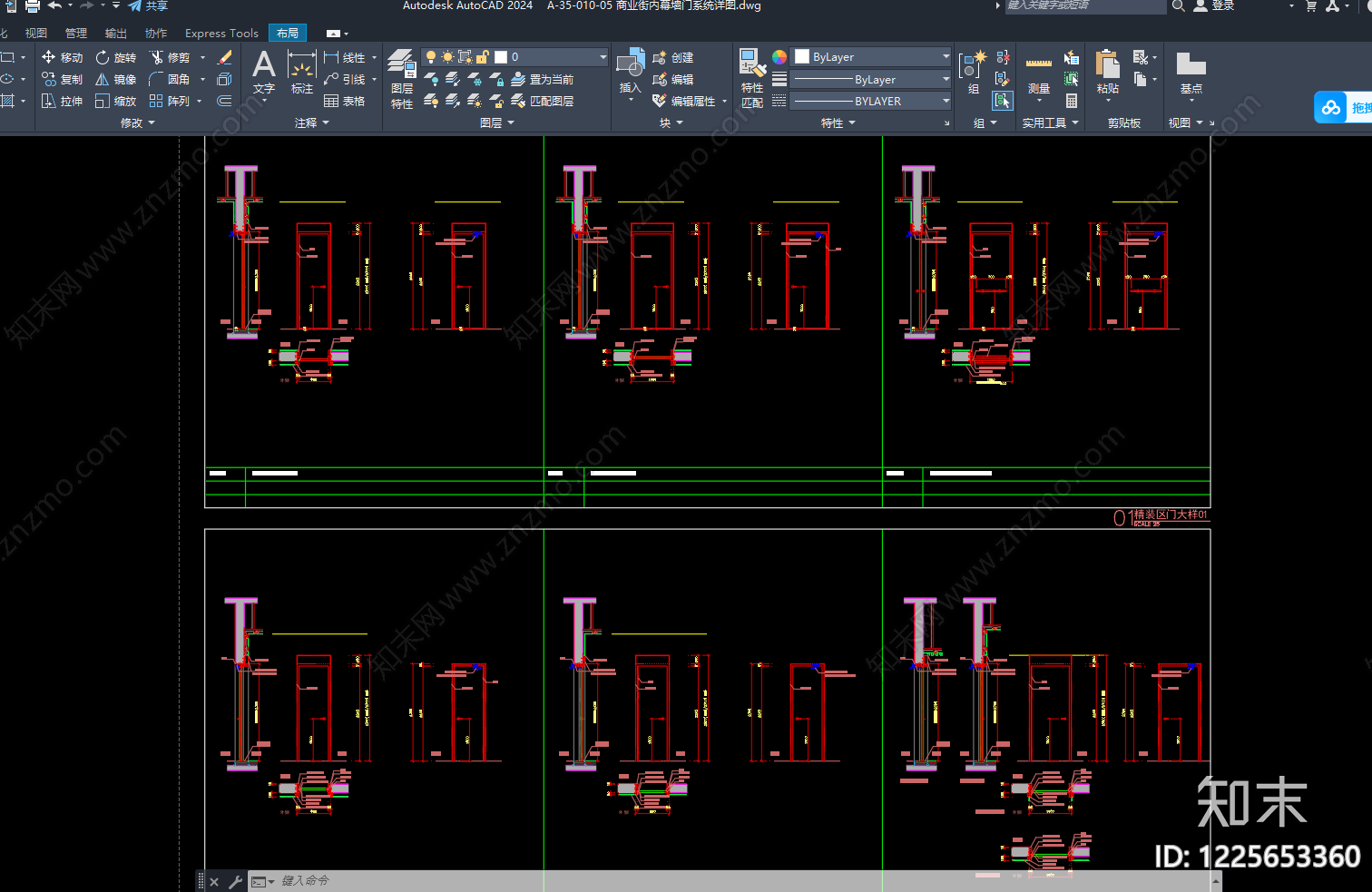Open the Measure (测量) tool

click(1039, 74)
